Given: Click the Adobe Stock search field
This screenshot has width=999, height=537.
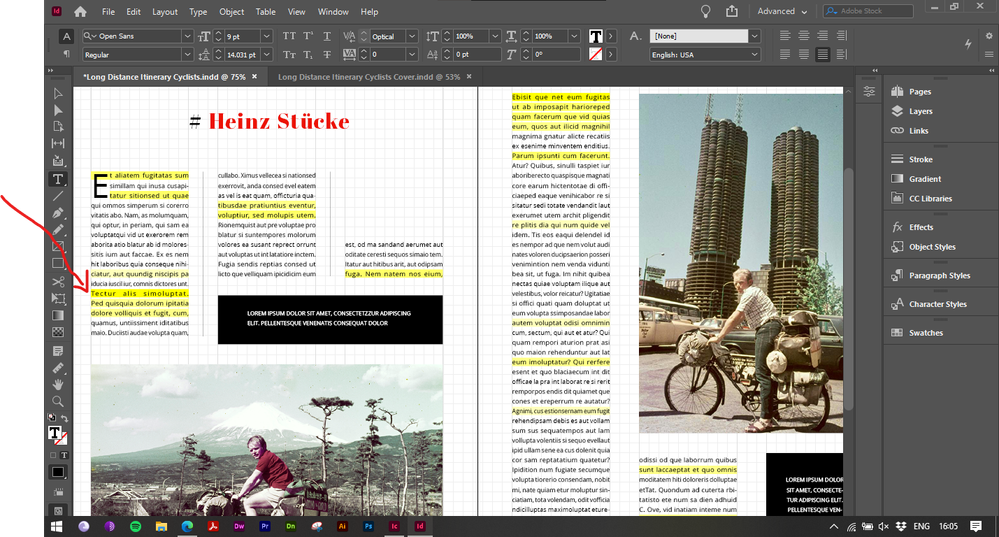Looking at the screenshot, I should coord(864,12).
